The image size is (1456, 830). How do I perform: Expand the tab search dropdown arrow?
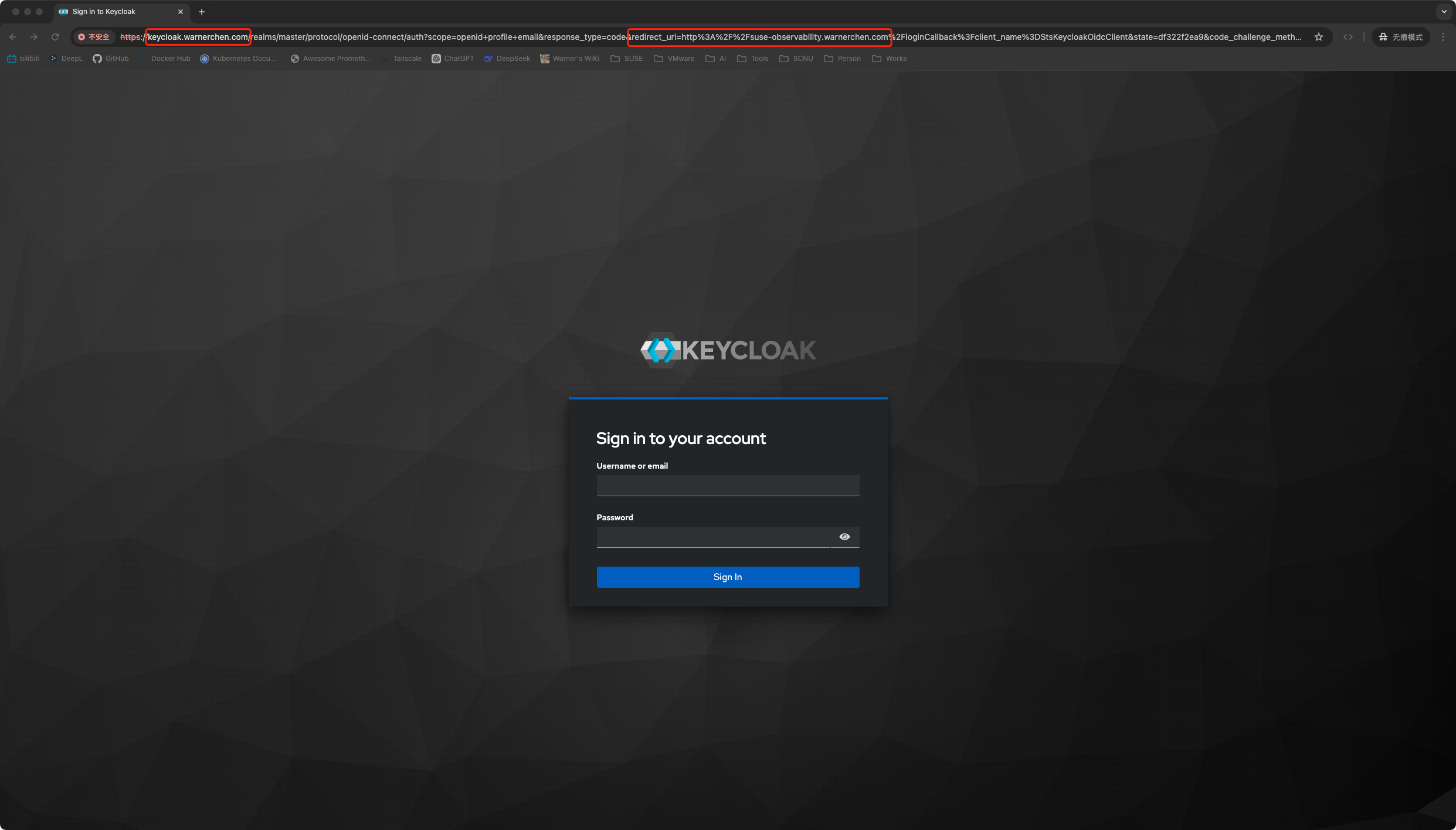1444,12
